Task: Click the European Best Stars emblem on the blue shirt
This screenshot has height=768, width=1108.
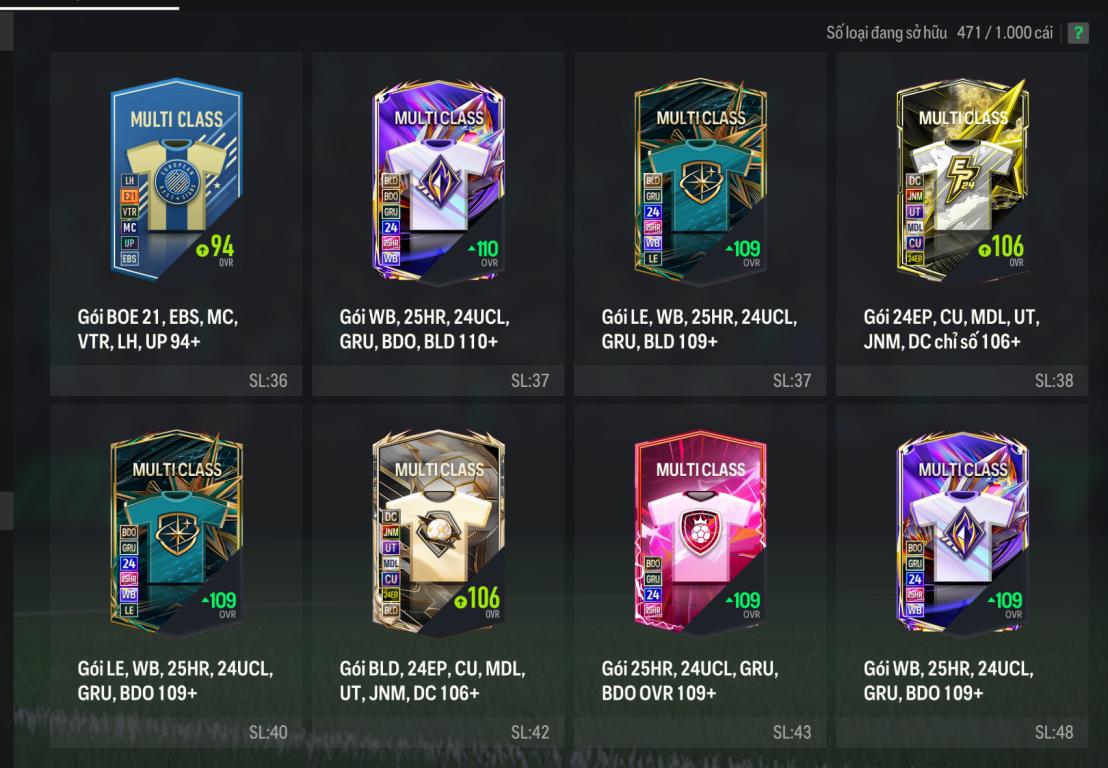Action: 176,183
